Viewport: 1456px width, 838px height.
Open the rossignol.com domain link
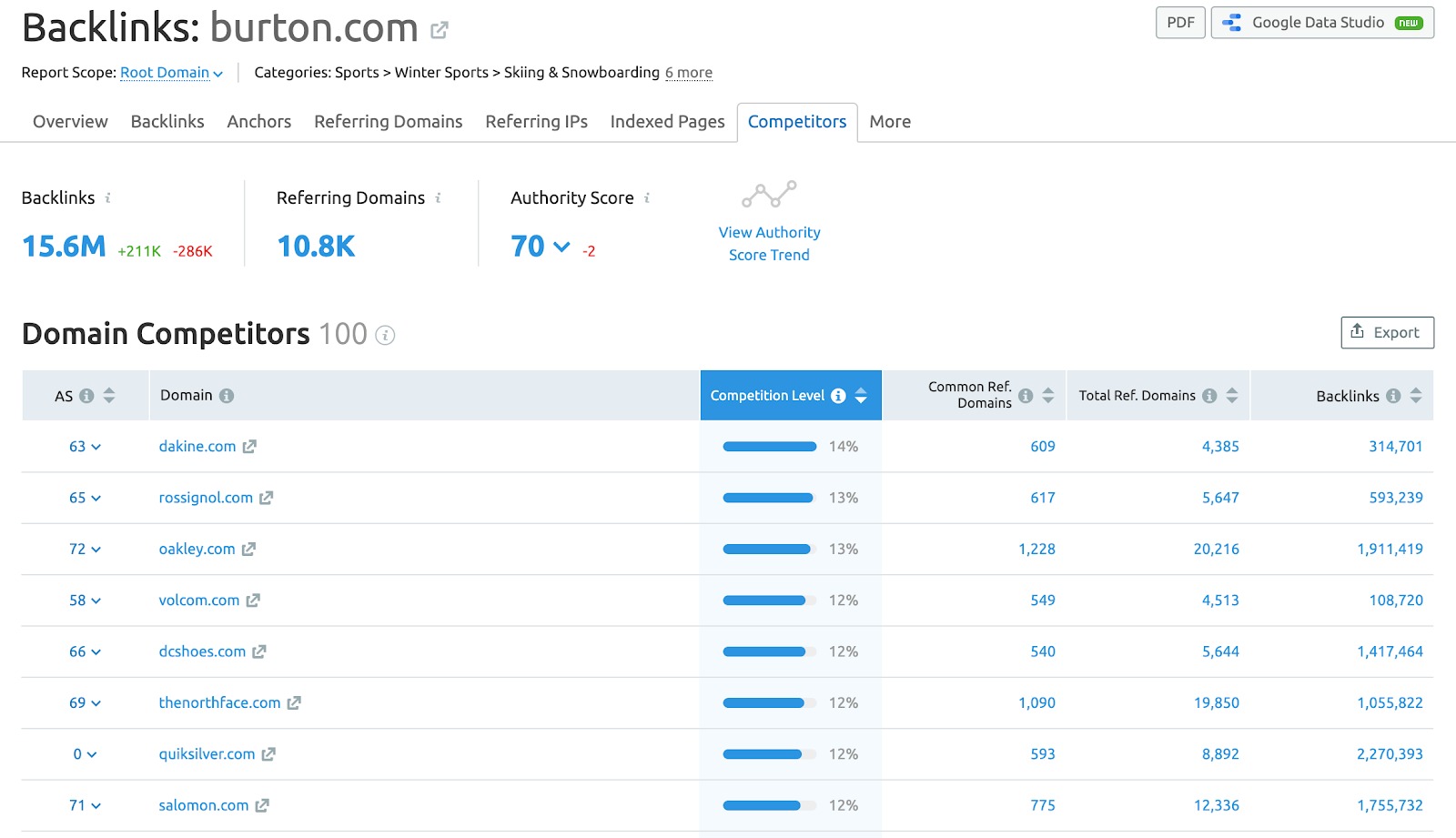[x=206, y=498]
